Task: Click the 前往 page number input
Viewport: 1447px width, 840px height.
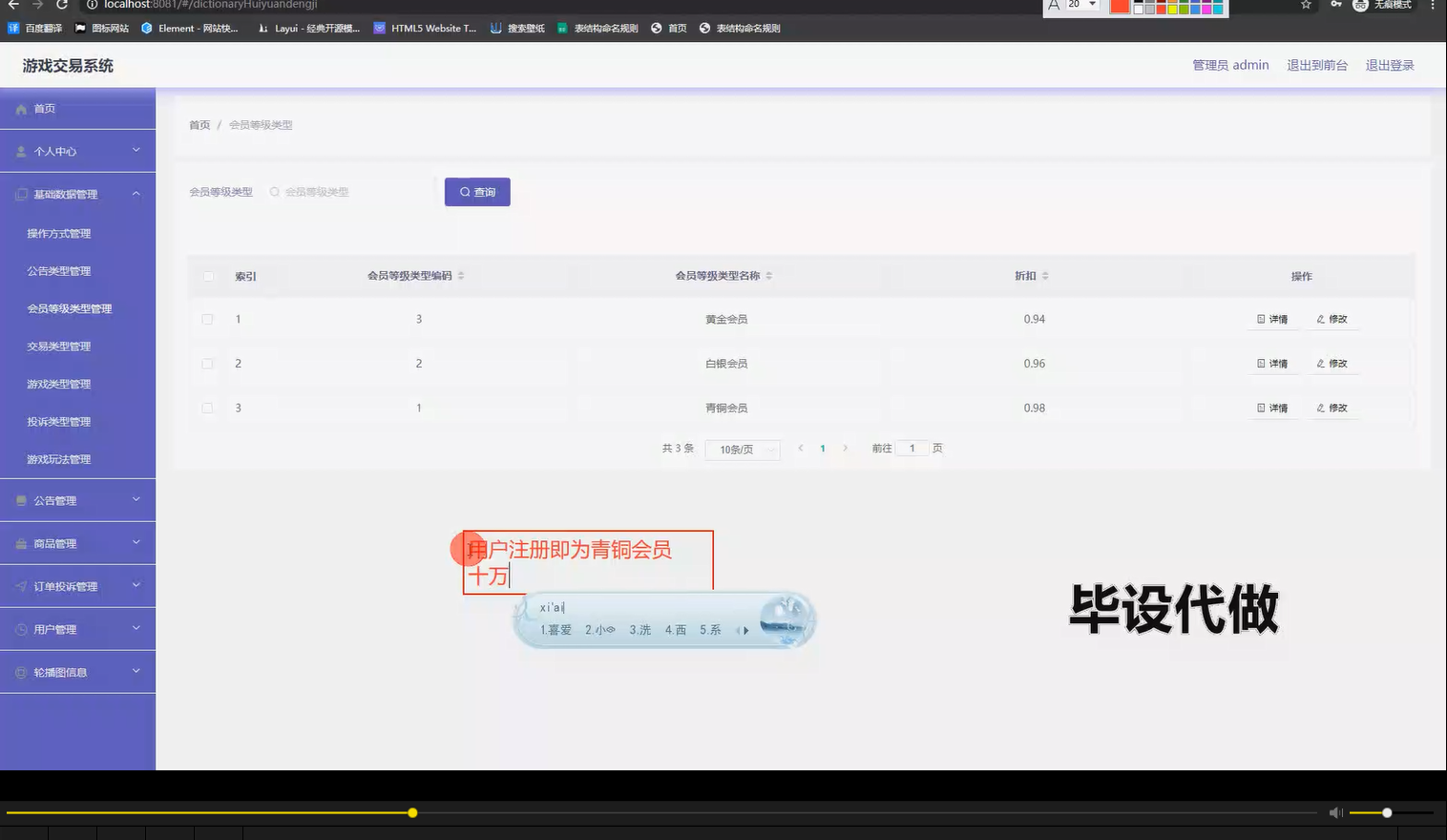Action: (911, 448)
